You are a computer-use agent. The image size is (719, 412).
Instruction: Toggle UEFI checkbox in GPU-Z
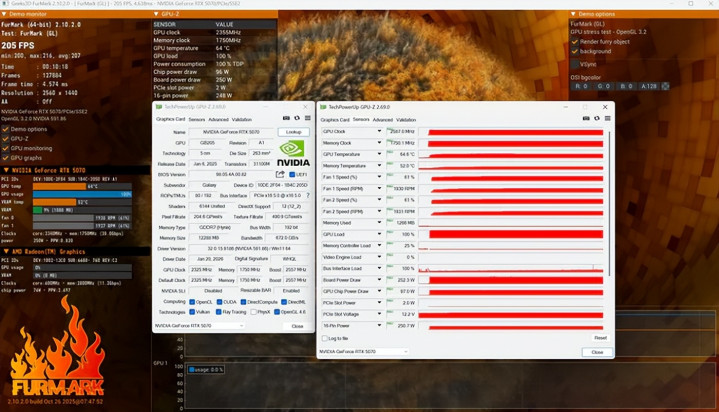[x=292, y=174]
